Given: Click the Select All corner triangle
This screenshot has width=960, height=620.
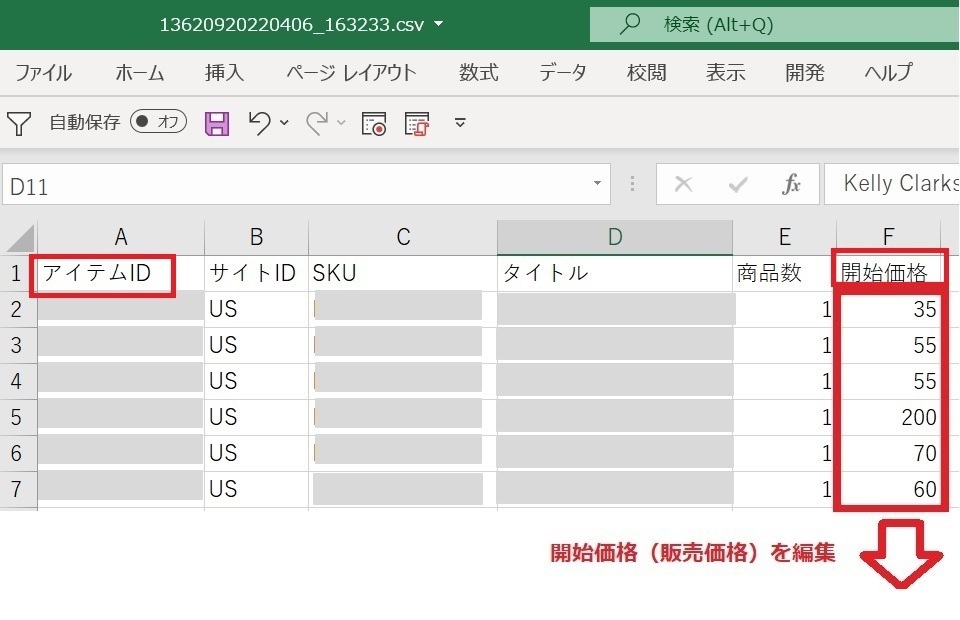Looking at the screenshot, I should pyautogui.click(x=20, y=238).
